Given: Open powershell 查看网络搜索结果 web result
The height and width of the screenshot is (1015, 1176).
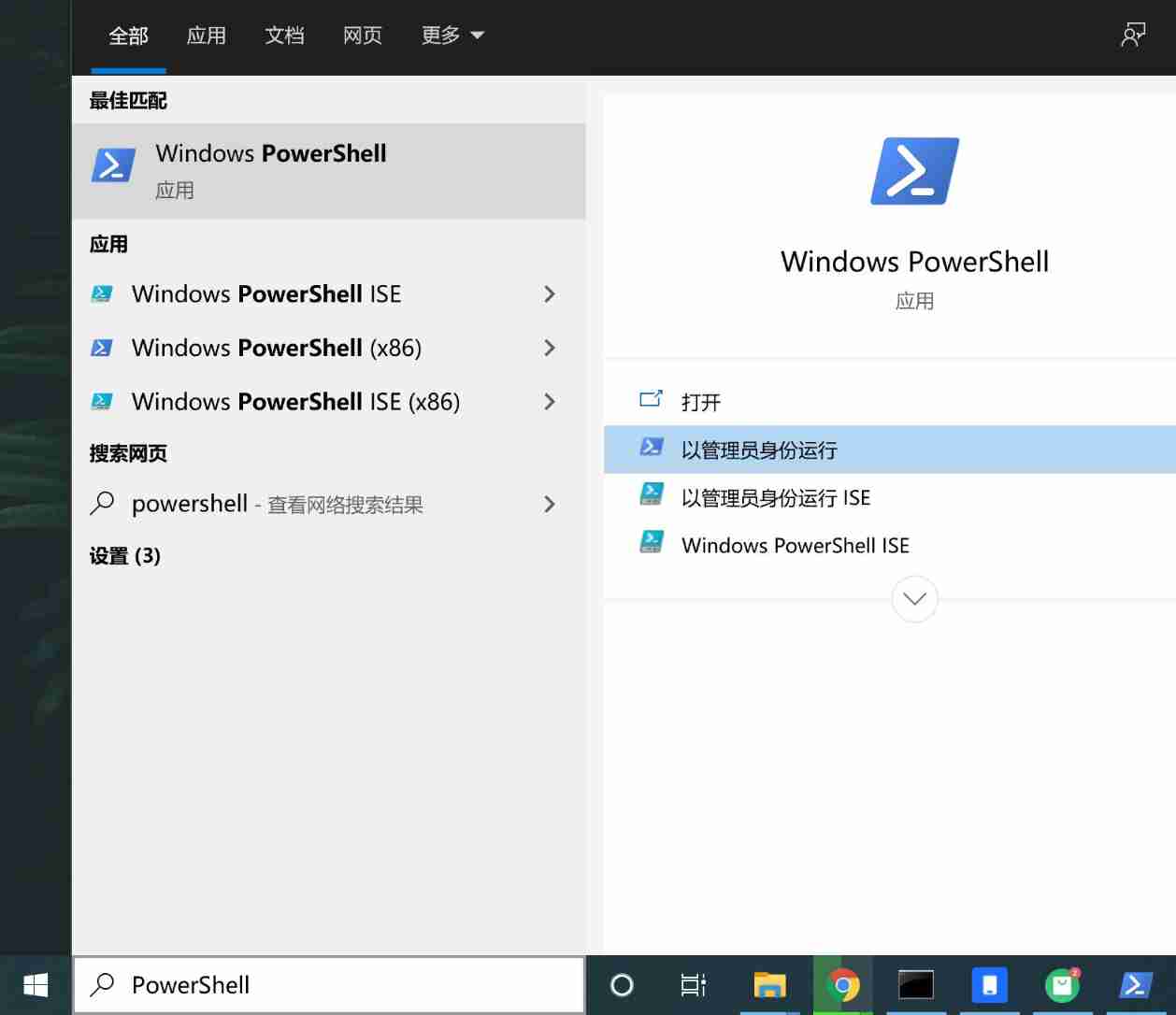Looking at the screenshot, I should tap(329, 505).
